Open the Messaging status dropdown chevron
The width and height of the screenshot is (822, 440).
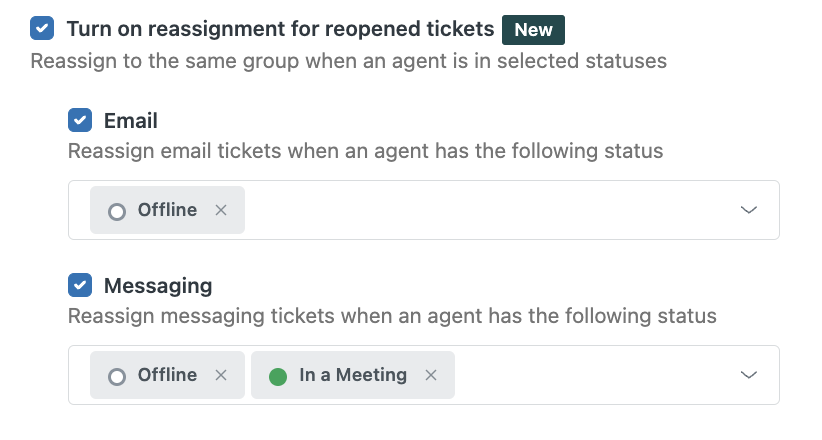tap(748, 375)
